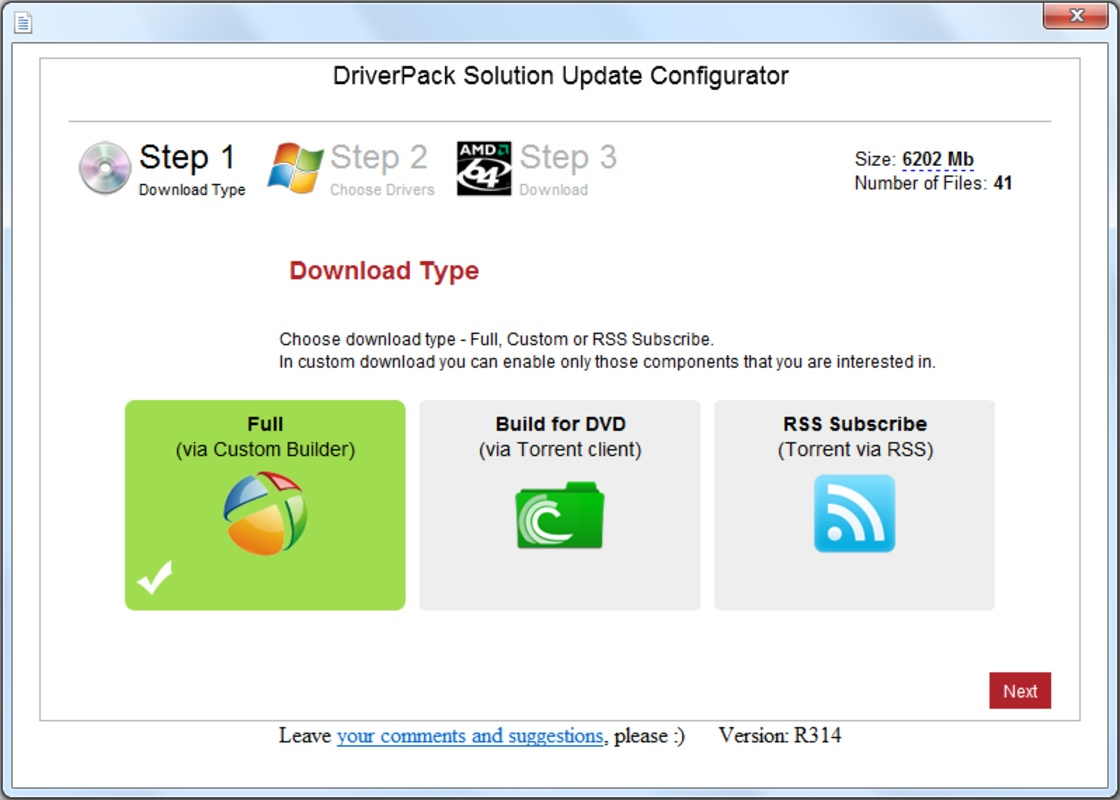Click the Version: R314 text

point(780,735)
